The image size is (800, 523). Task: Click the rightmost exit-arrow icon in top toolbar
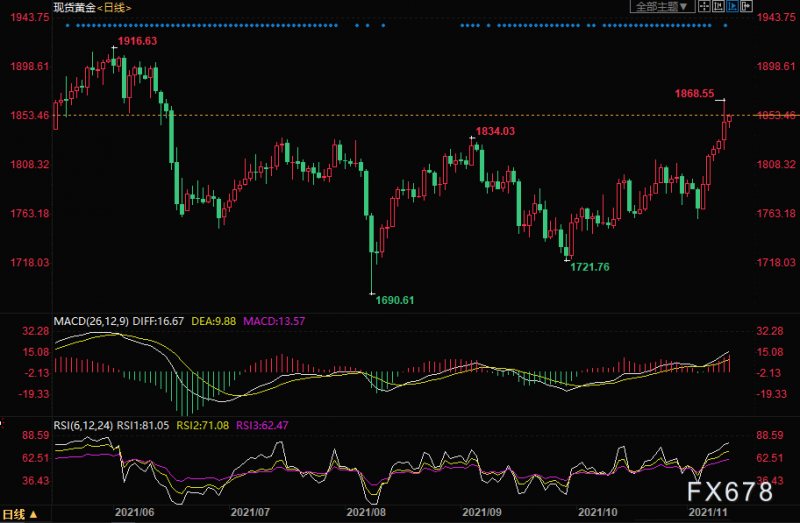click(x=745, y=6)
